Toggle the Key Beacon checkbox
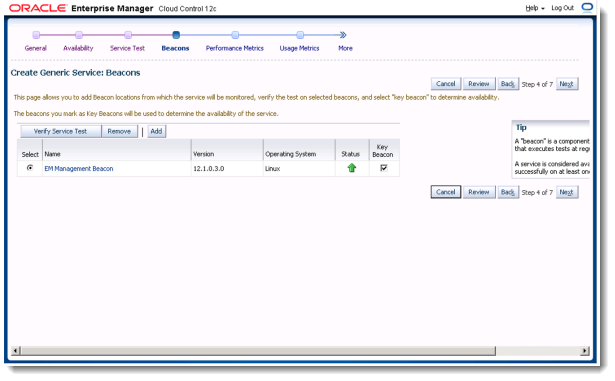This screenshot has height=381, width=615. [x=384, y=168]
